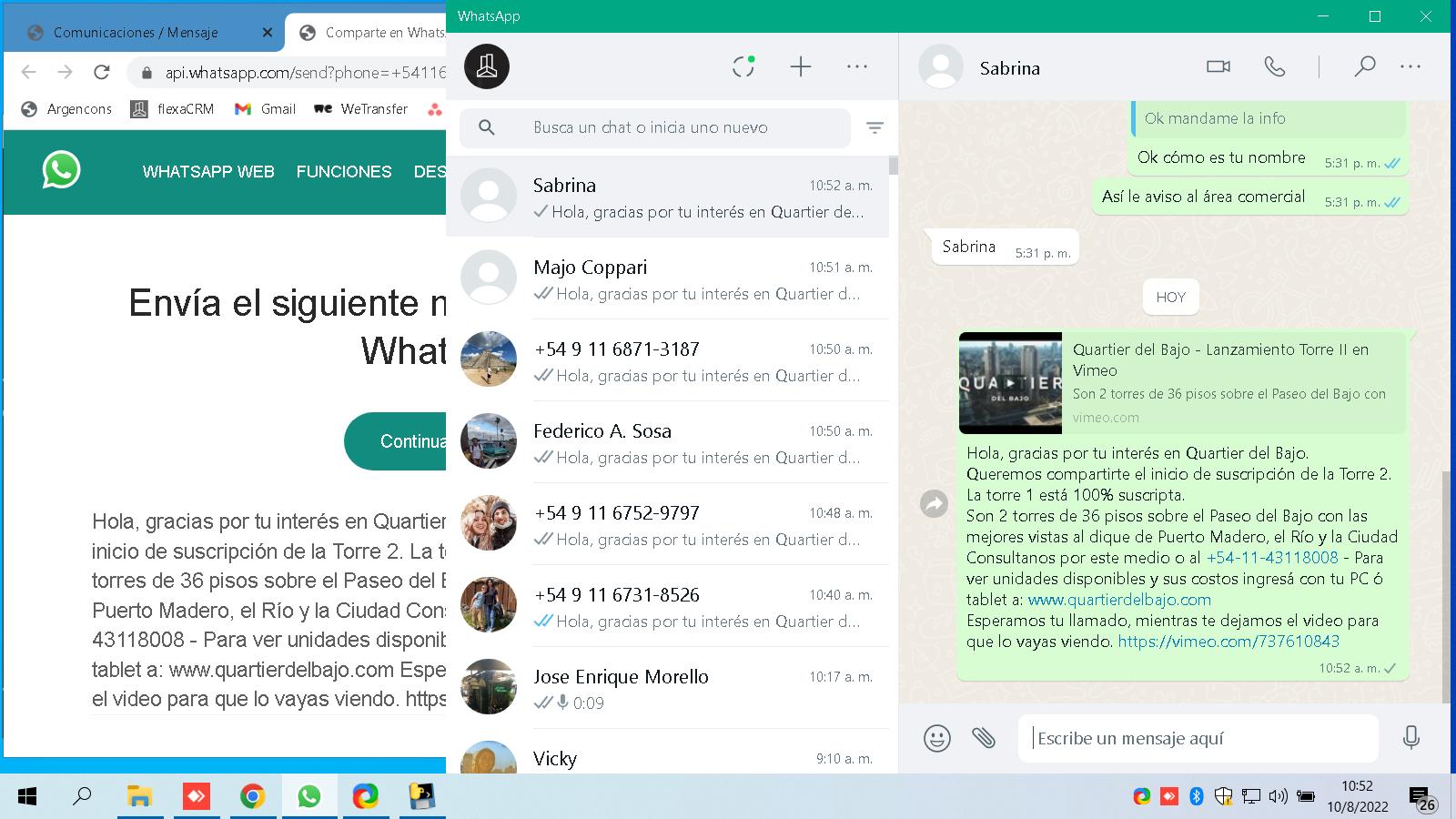
Task: Start a video call with Sabrina
Action: [1218, 66]
